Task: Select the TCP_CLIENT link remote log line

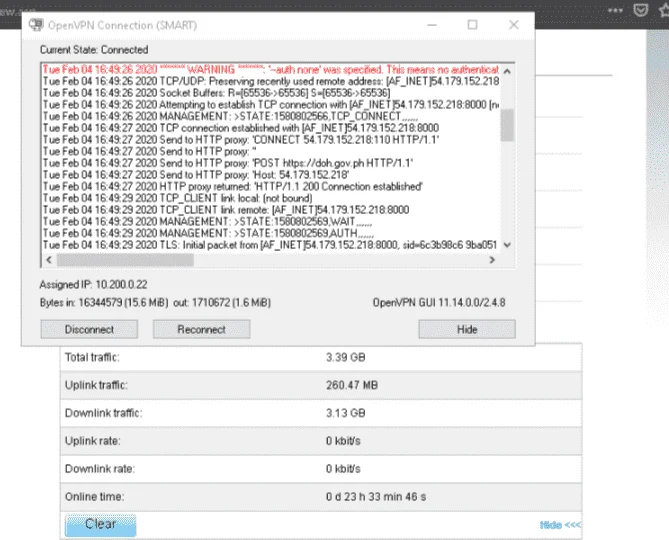Action: click(226, 210)
